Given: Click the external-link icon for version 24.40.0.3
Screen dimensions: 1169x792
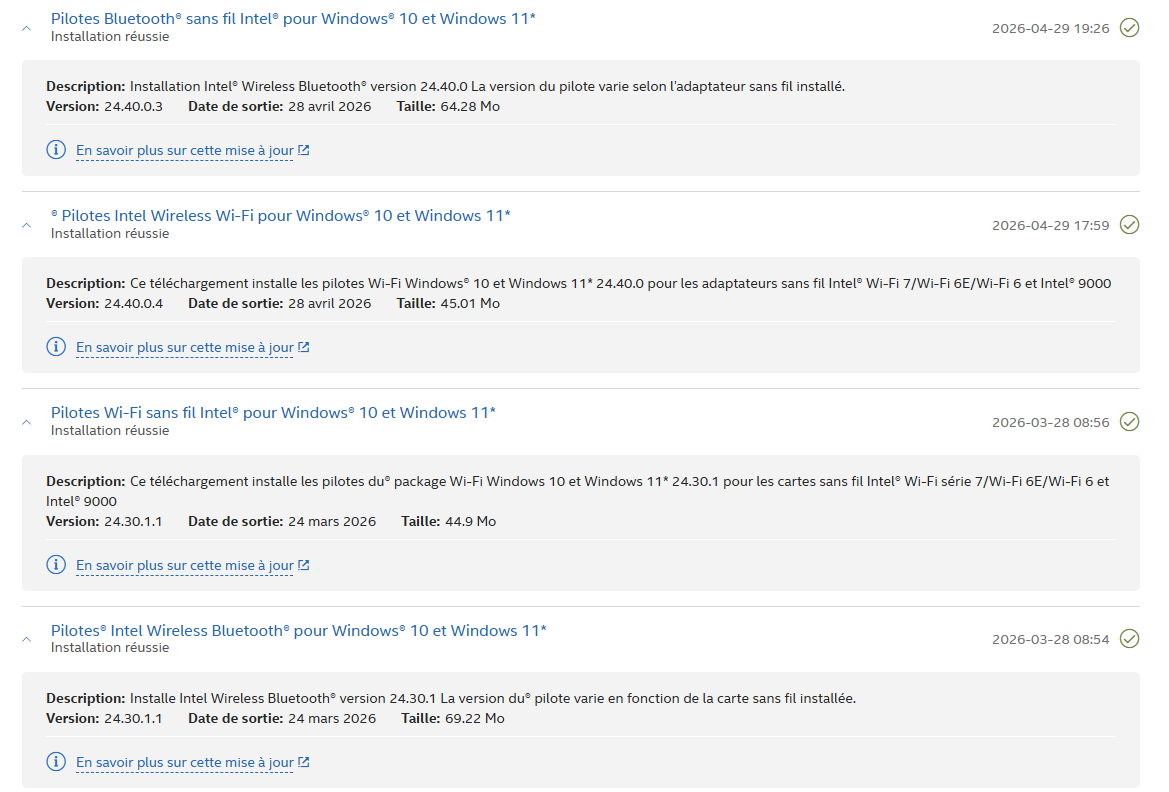Looking at the screenshot, I should tap(303, 150).
